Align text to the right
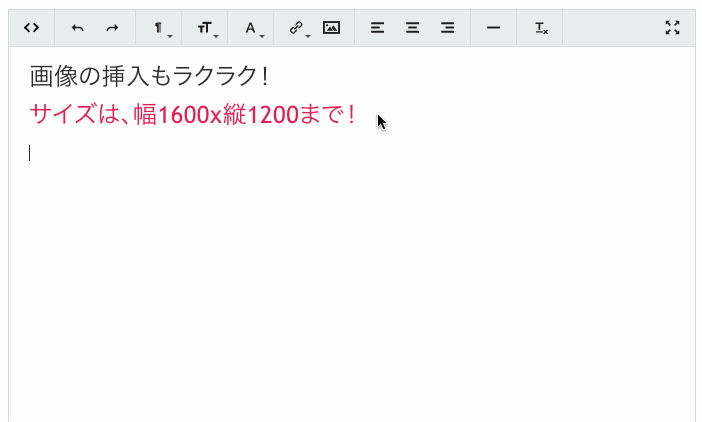 [447, 28]
